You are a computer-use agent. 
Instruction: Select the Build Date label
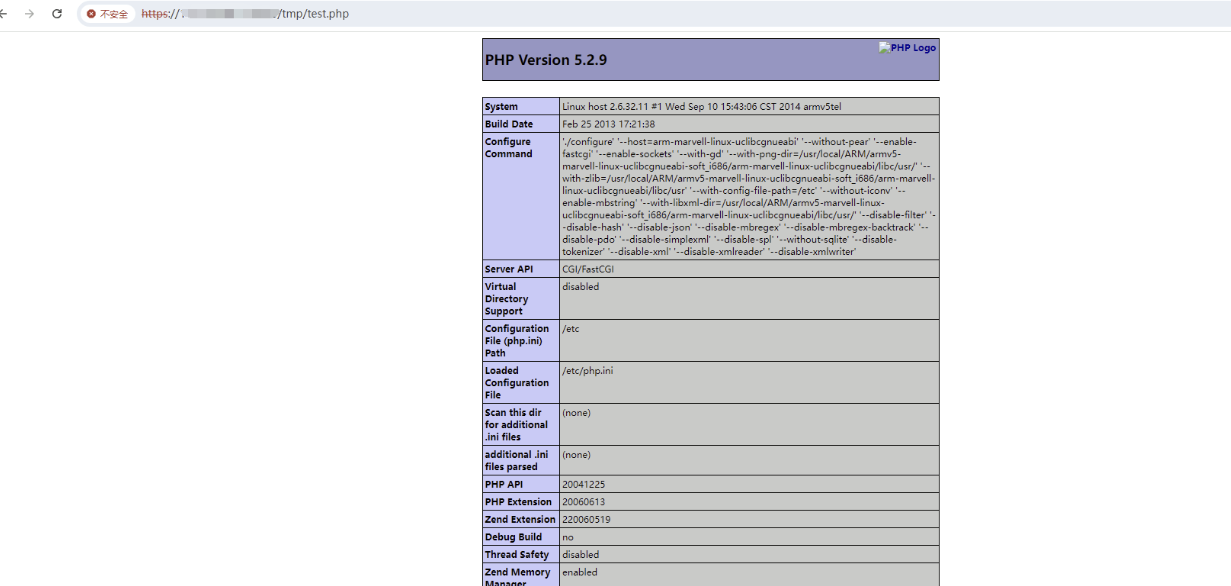pyautogui.click(x=509, y=124)
